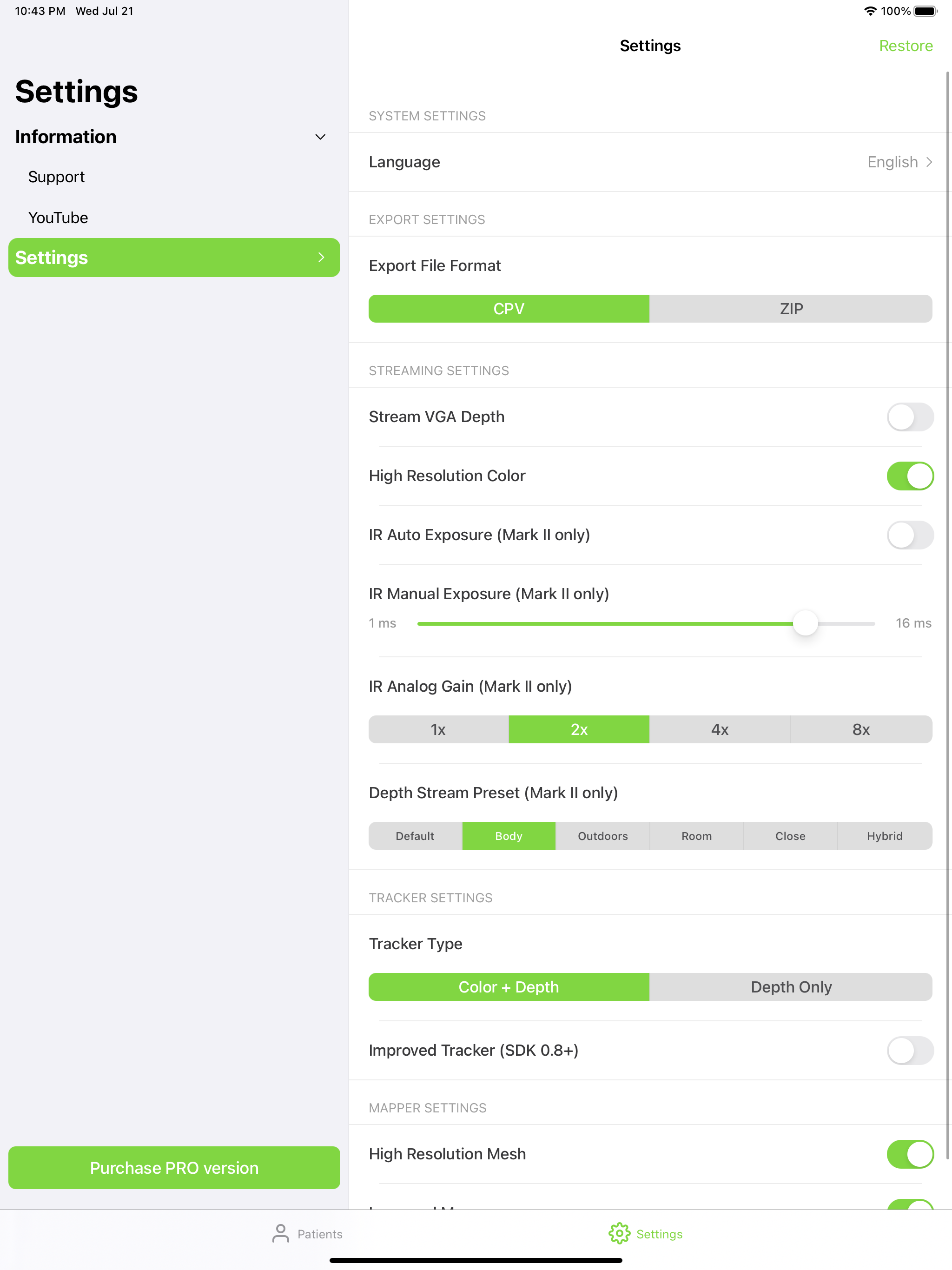Toggle Improved Tracker (SDK 0.8+)
Viewport: 952px width, 1270px height.
pos(910,1050)
